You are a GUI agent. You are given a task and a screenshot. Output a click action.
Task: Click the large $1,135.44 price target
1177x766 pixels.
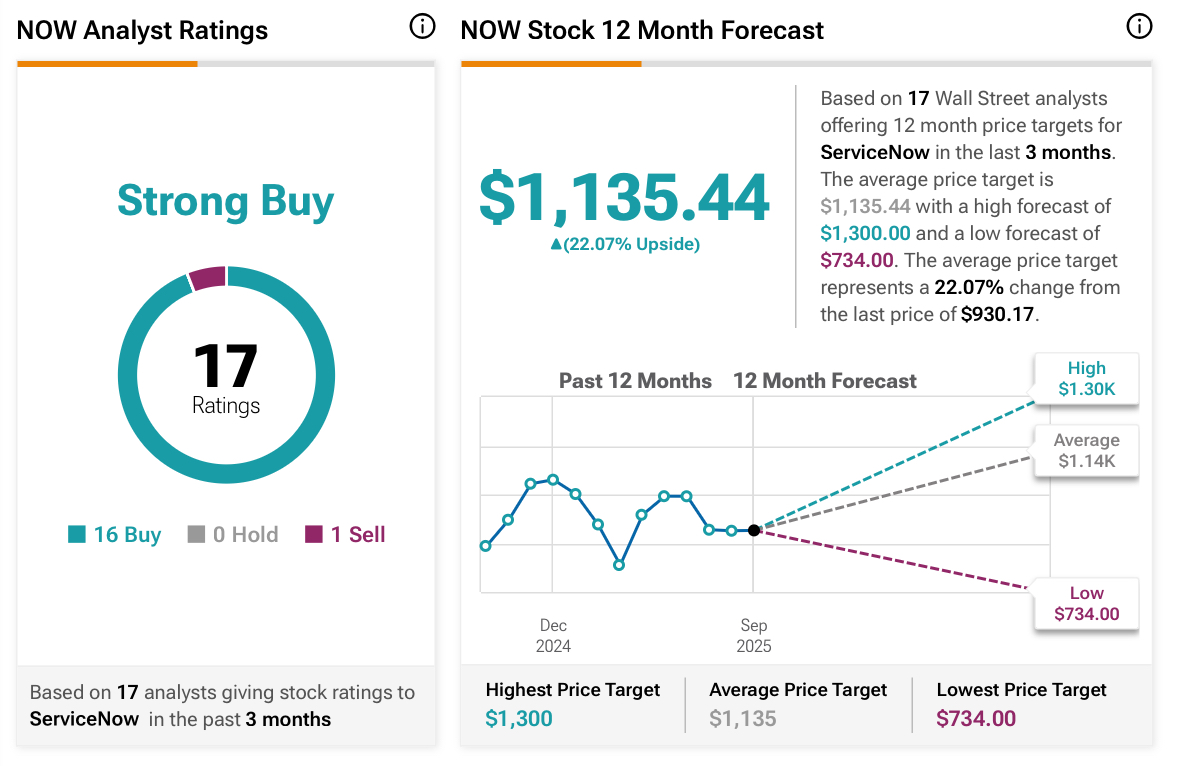tap(624, 197)
